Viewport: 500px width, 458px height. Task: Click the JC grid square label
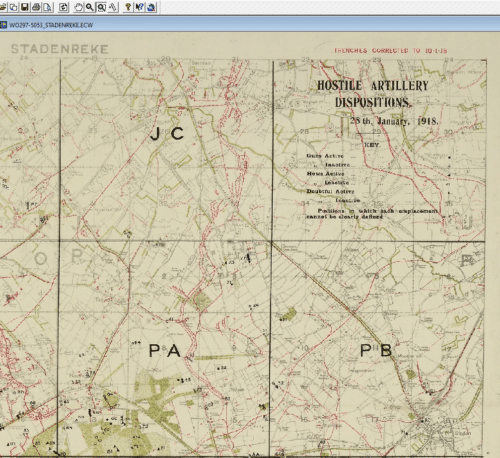pos(167,134)
